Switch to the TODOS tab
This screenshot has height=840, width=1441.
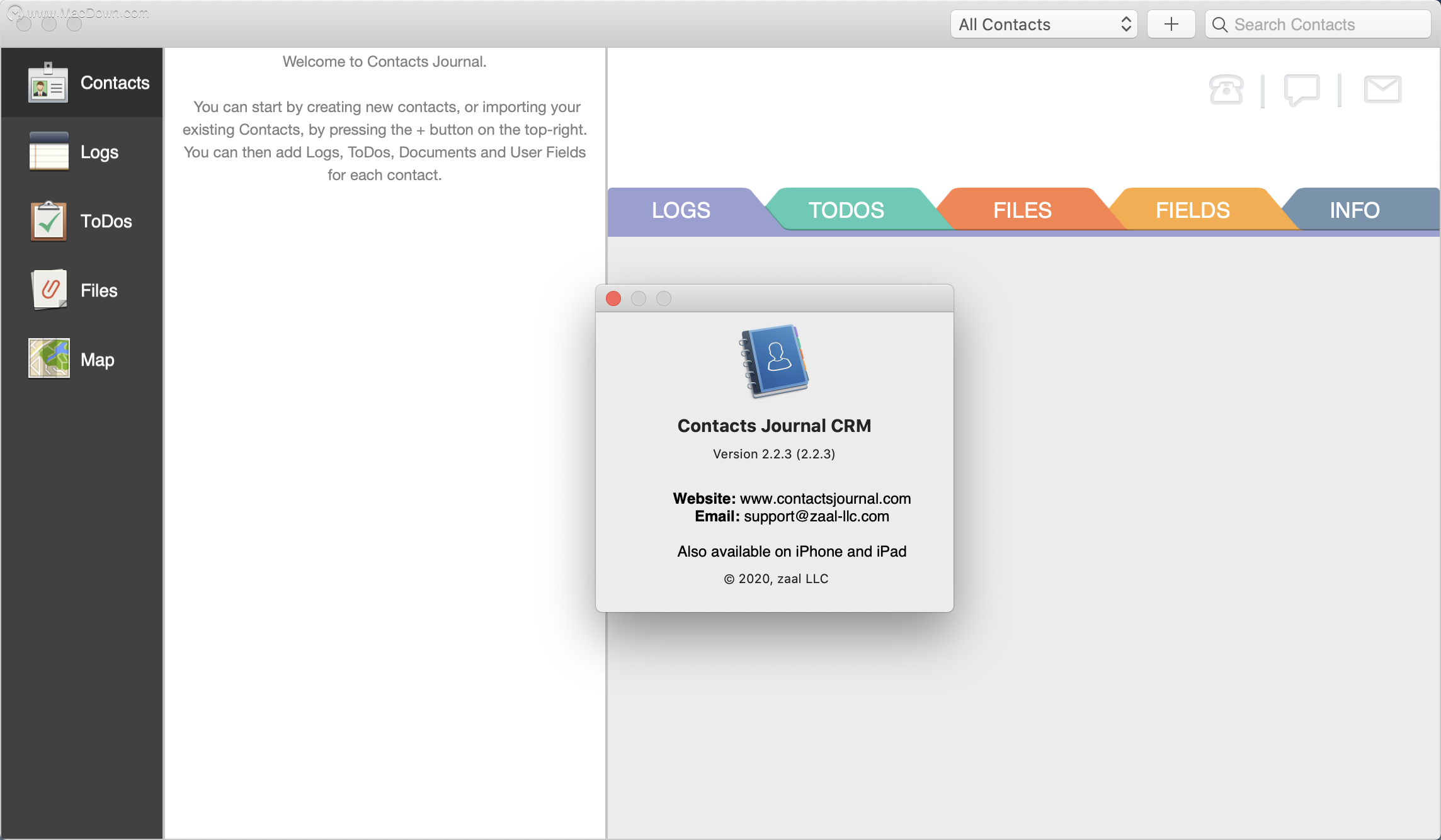tap(846, 210)
